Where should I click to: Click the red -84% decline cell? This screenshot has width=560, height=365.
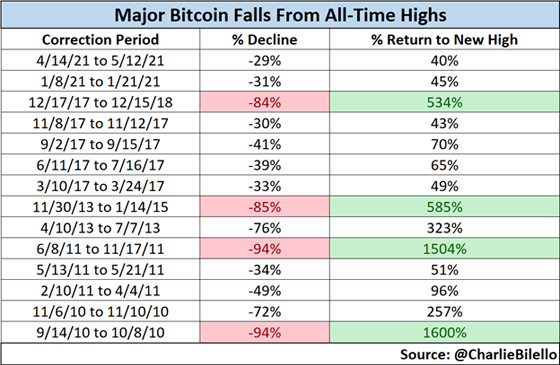265,102
